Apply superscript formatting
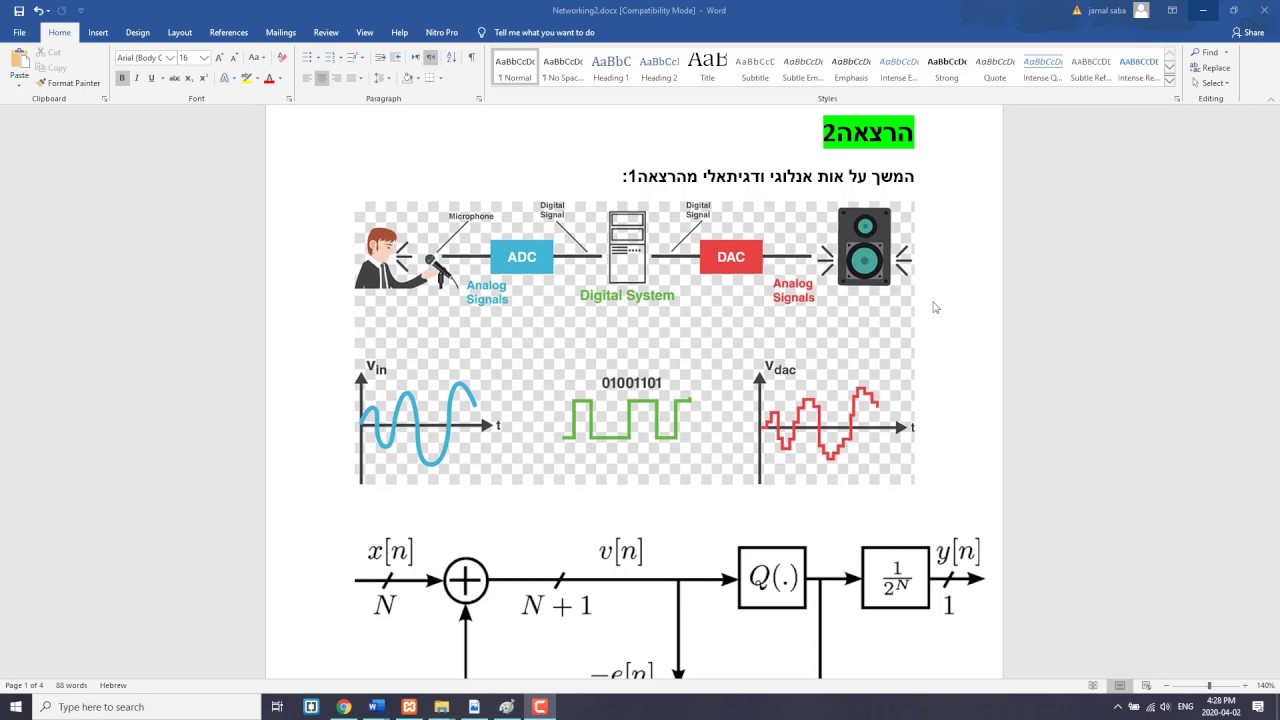1280x720 pixels. (202, 78)
